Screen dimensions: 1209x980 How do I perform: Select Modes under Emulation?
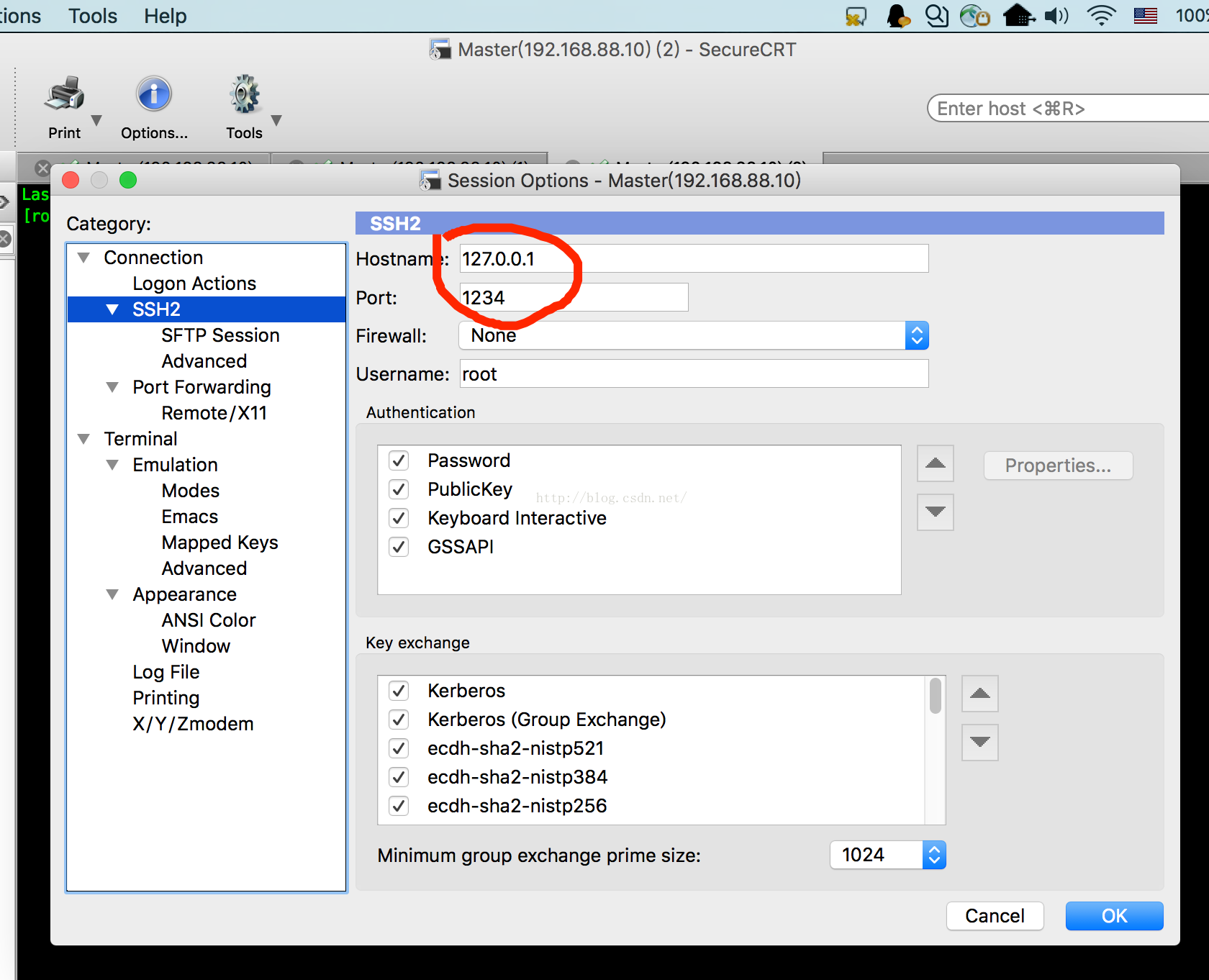[190, 491]
